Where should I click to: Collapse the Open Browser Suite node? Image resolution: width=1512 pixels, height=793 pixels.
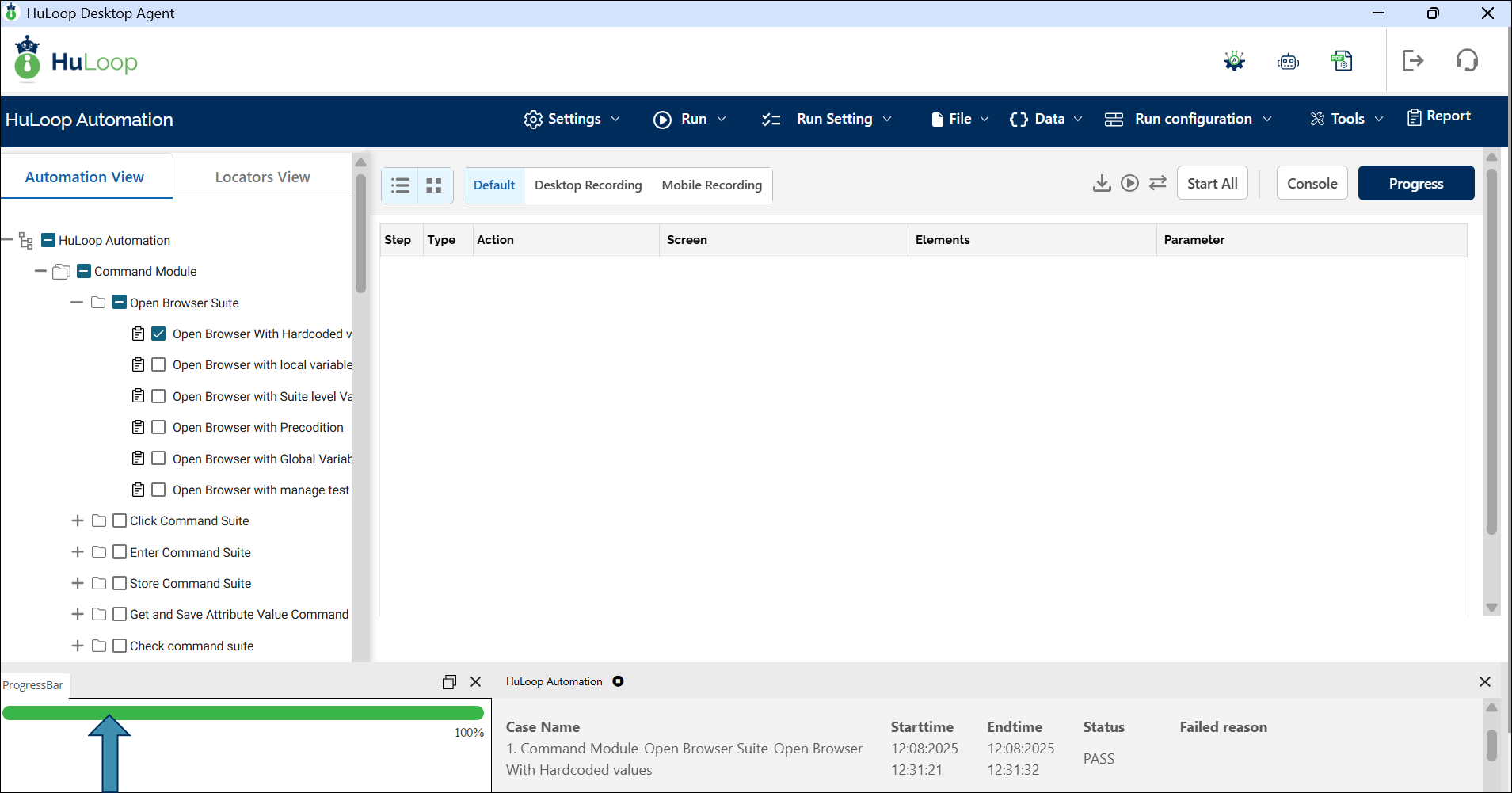tap(77, 303)
